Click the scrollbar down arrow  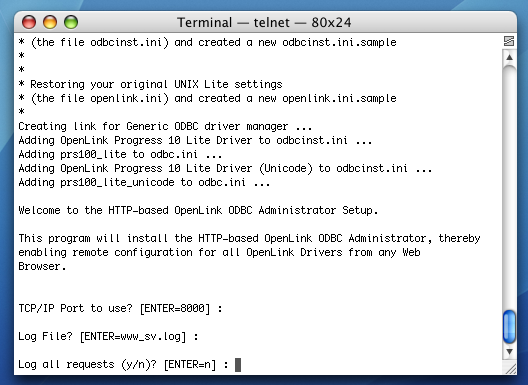point(509,351)
